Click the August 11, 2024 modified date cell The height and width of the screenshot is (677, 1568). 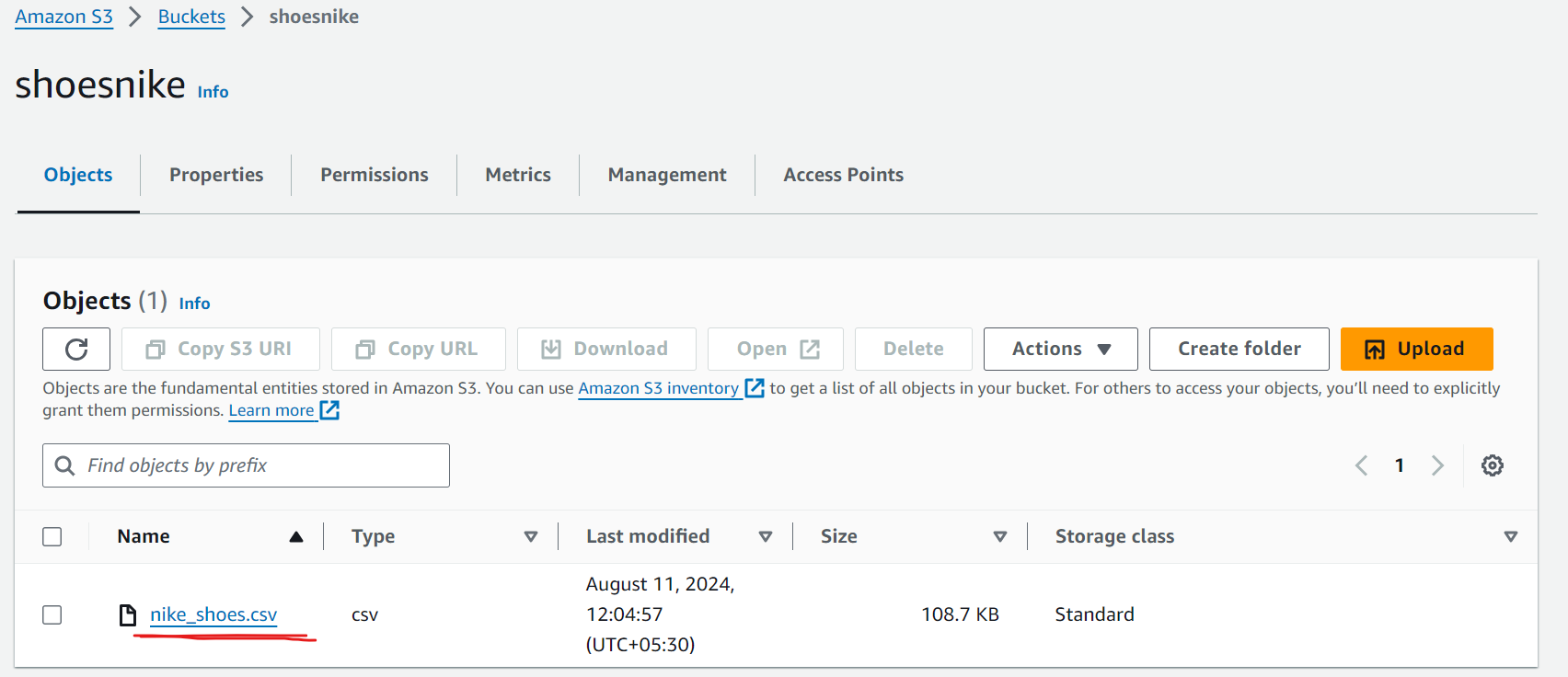[660, 614]
